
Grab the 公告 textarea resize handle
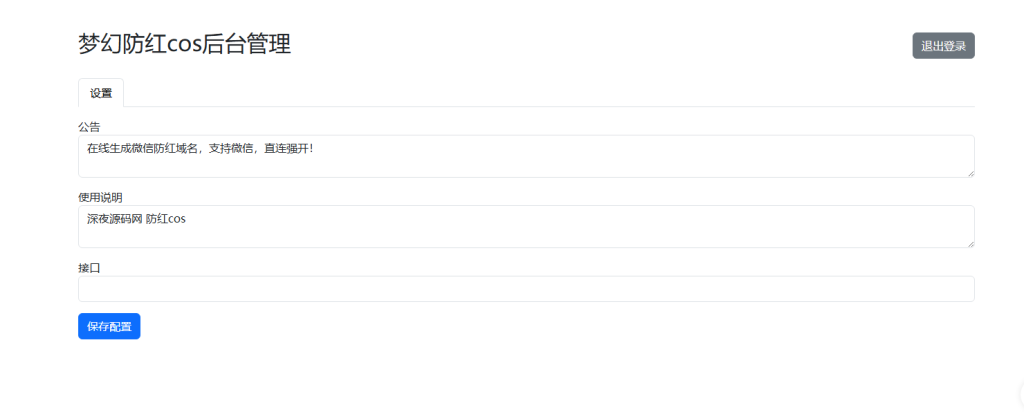(x=970, y=173)
